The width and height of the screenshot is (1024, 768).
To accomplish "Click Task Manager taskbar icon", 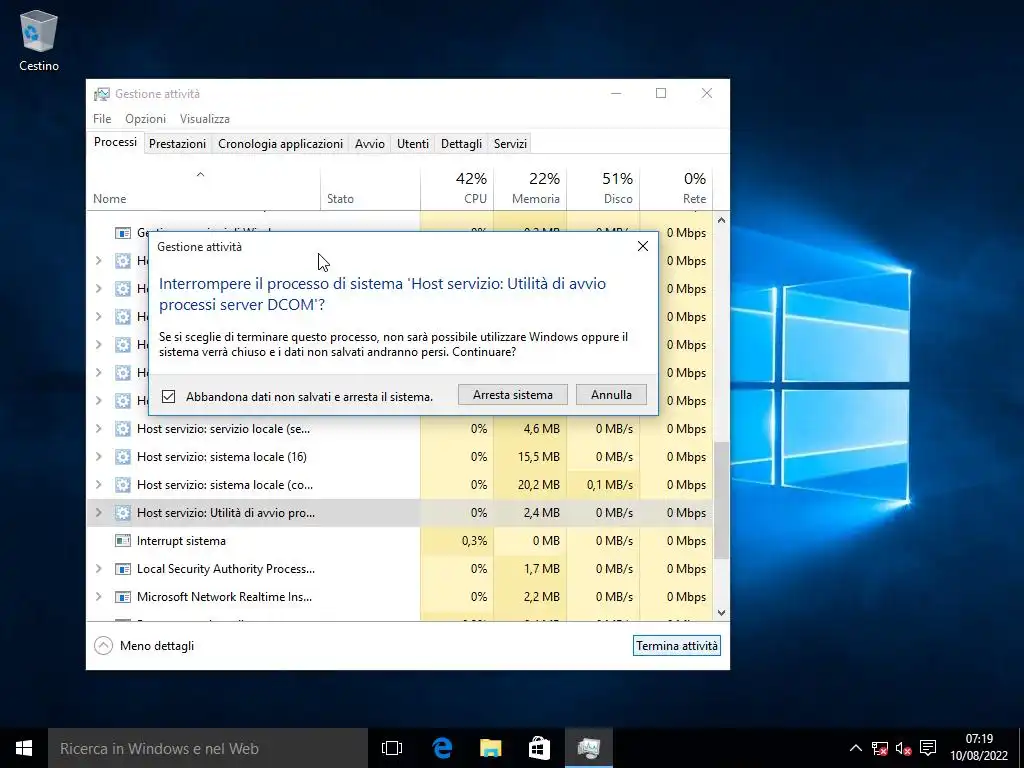I will click(588, 748).
